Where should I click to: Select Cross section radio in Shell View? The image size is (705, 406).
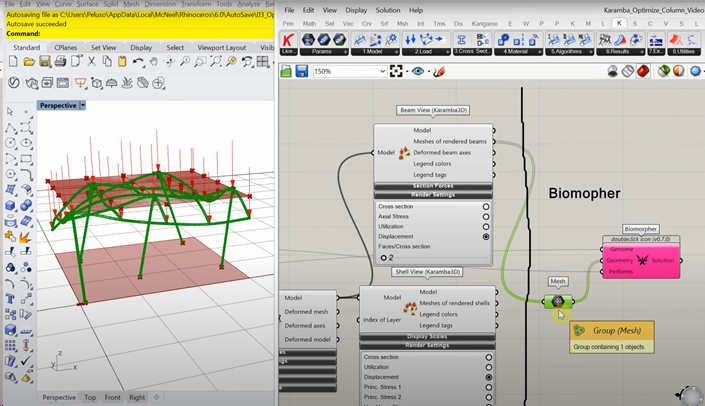click(489, 357)
